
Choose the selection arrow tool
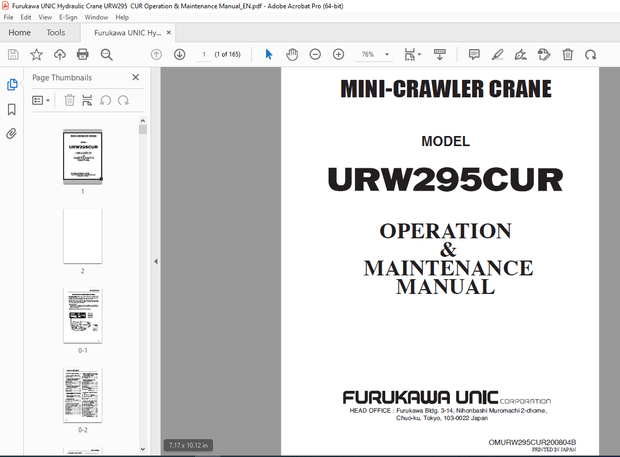point(269,55)
